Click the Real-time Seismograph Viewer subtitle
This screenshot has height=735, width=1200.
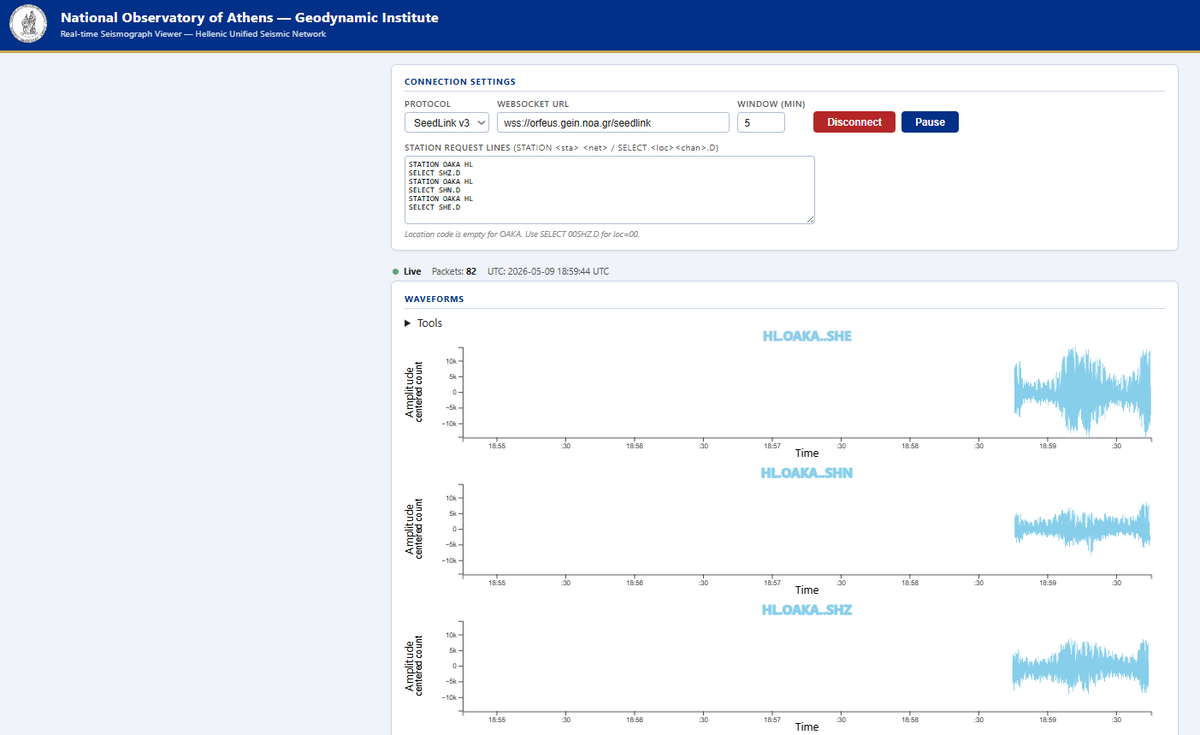click(x=193, y=35)
